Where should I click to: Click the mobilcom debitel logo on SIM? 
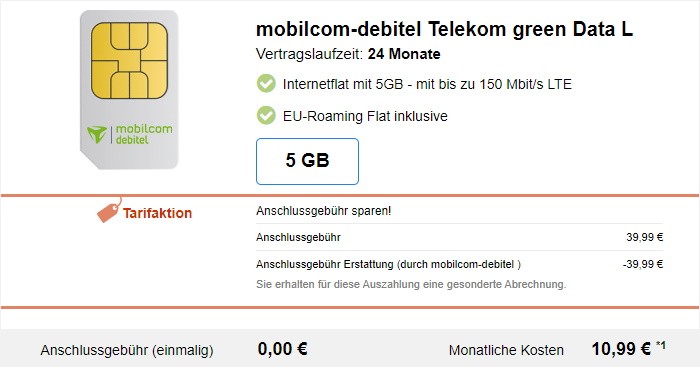point(129,134)
